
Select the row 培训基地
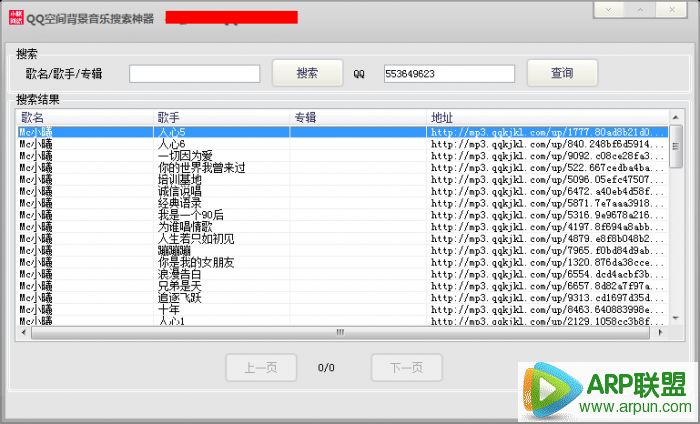(342, 179)
